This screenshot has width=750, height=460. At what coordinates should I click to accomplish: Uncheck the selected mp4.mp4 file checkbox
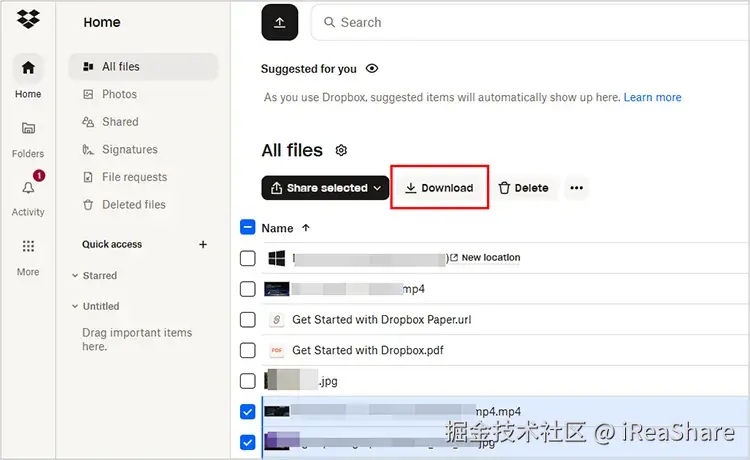click(247, 411)
